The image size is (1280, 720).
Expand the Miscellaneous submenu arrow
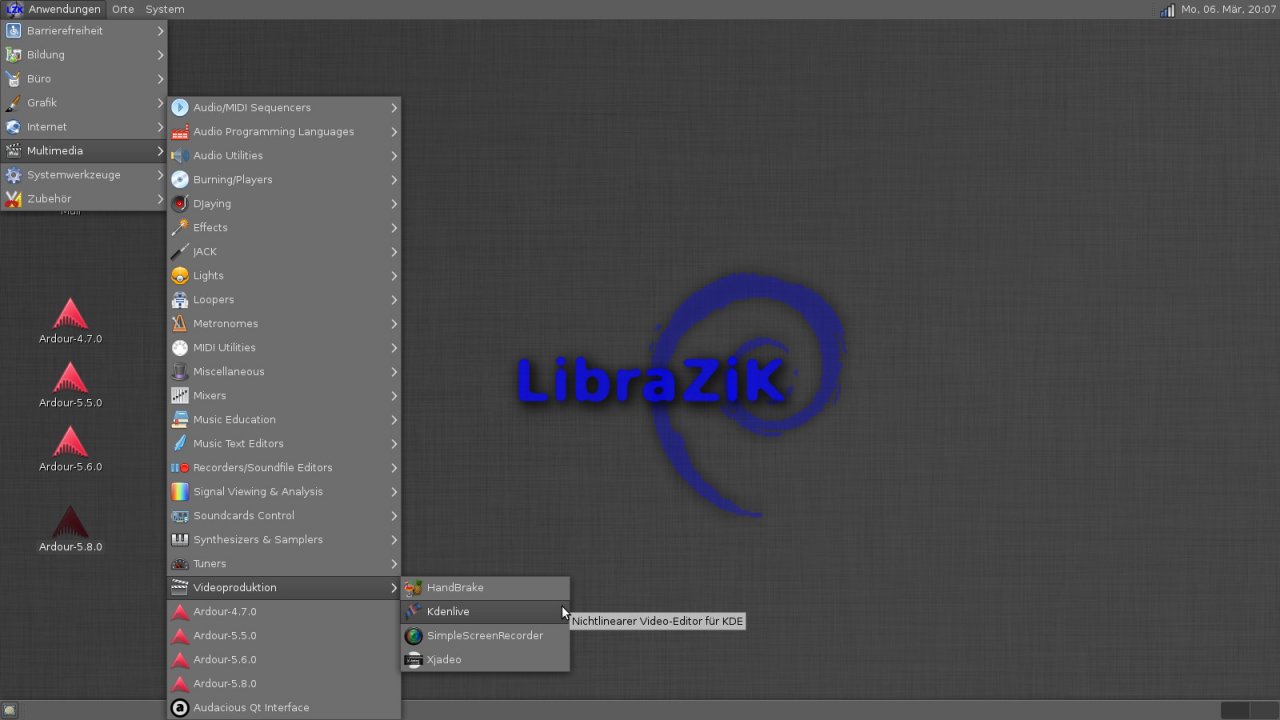[394, 372]
